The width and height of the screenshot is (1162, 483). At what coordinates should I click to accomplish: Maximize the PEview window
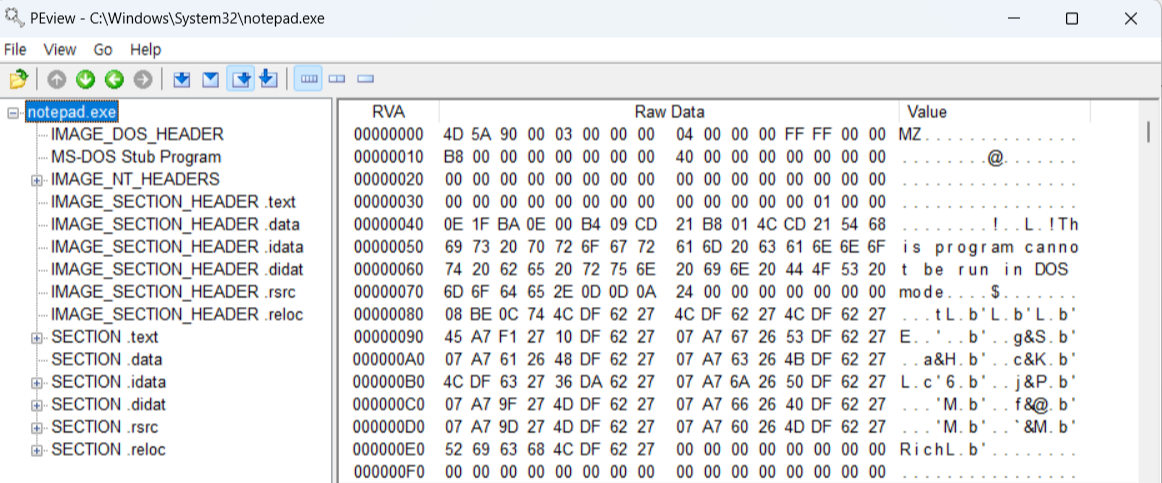coord(1072,19)
